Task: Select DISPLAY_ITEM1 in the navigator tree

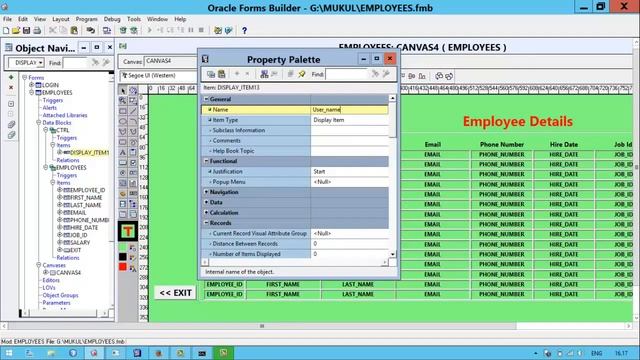Action: (x=89, y=153)
